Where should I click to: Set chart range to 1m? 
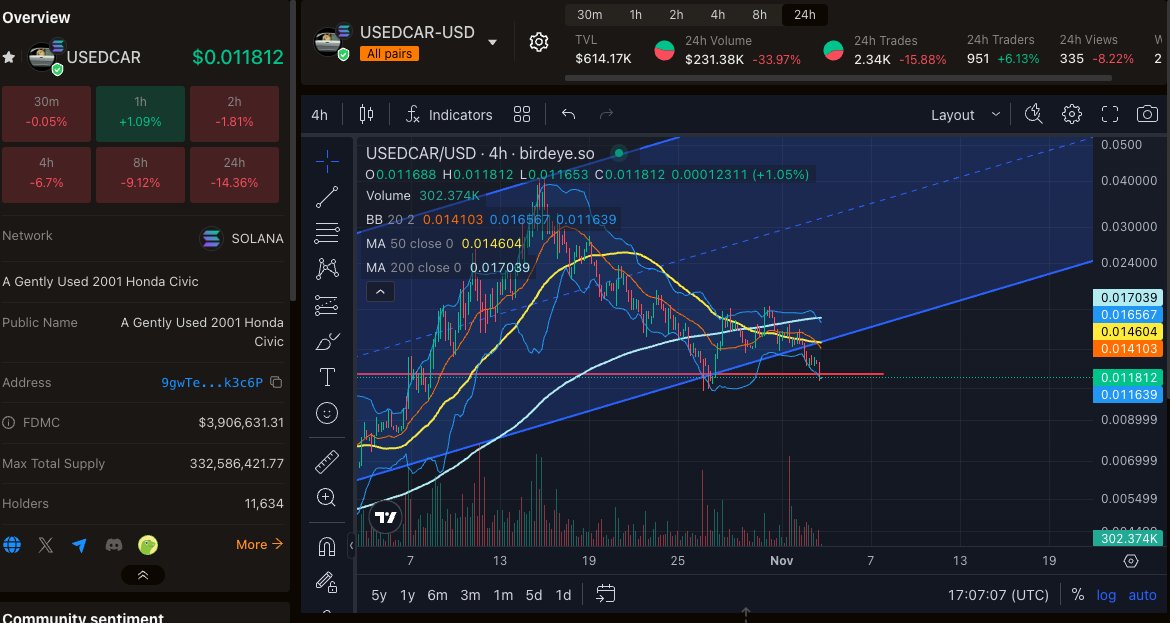pos(503,595)
